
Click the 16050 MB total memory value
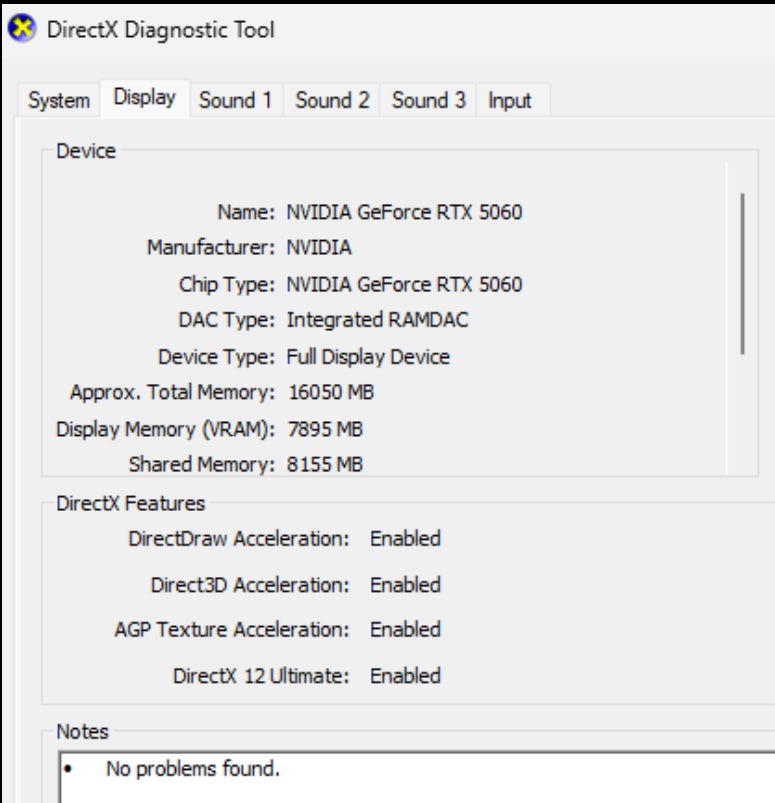pyautogui.click(x=331, y=393)
